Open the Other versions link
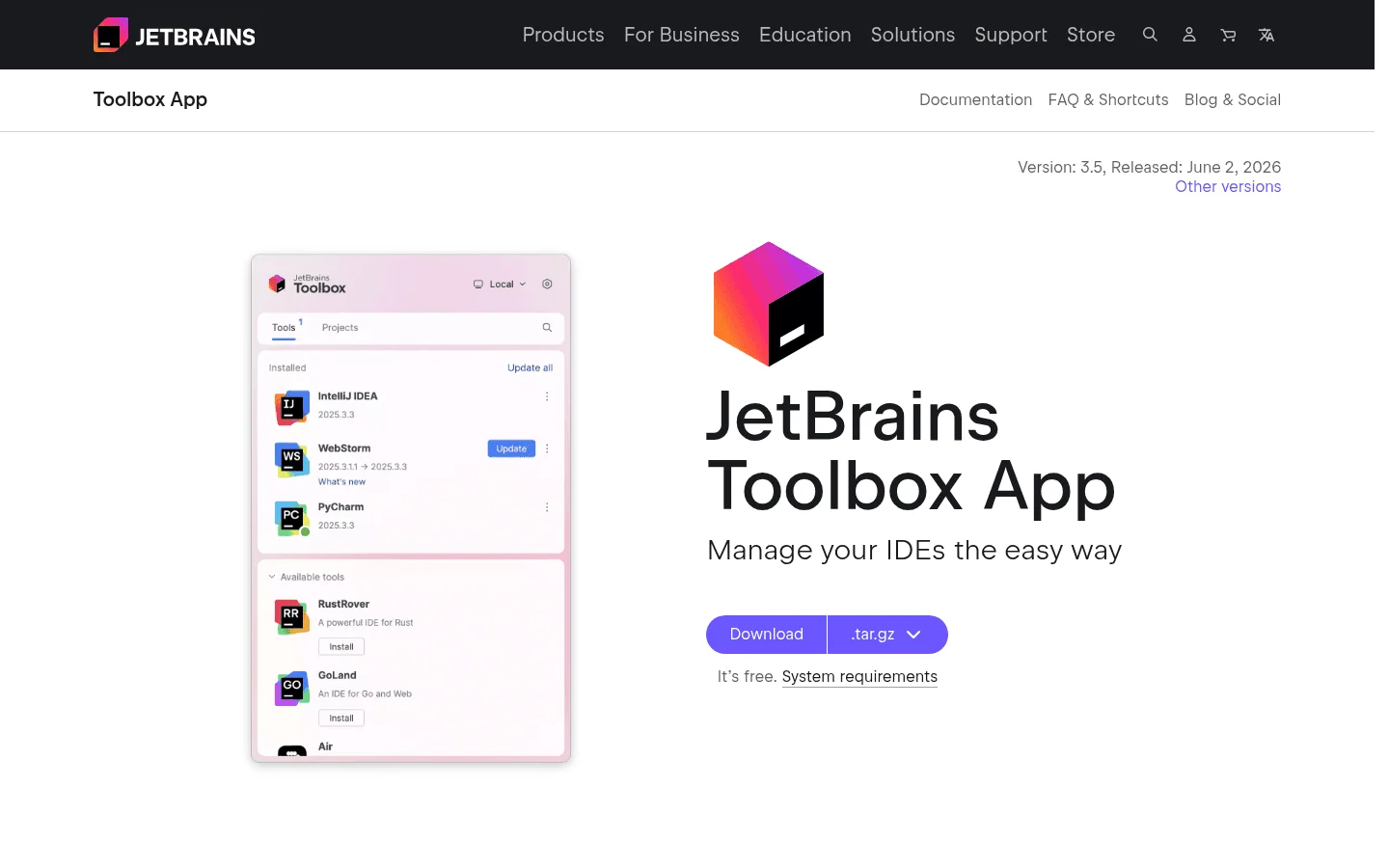The image size is (1389, 868). point(1228,187)
